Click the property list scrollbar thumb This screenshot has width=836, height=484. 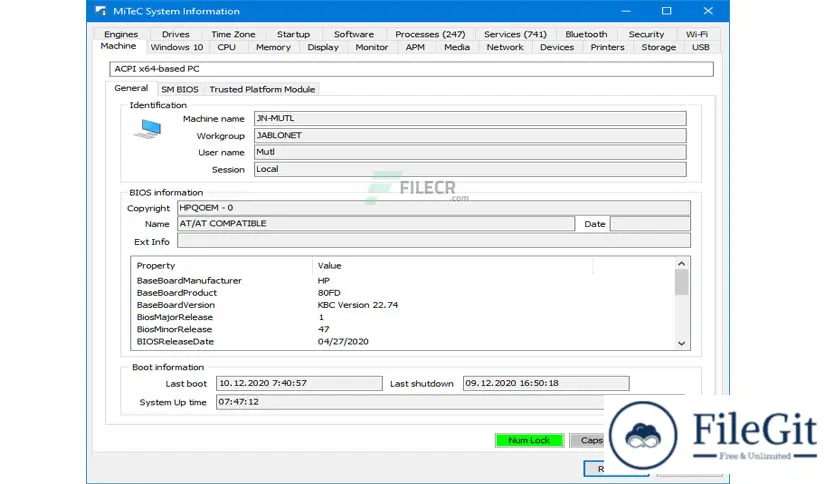pos(681,282)
